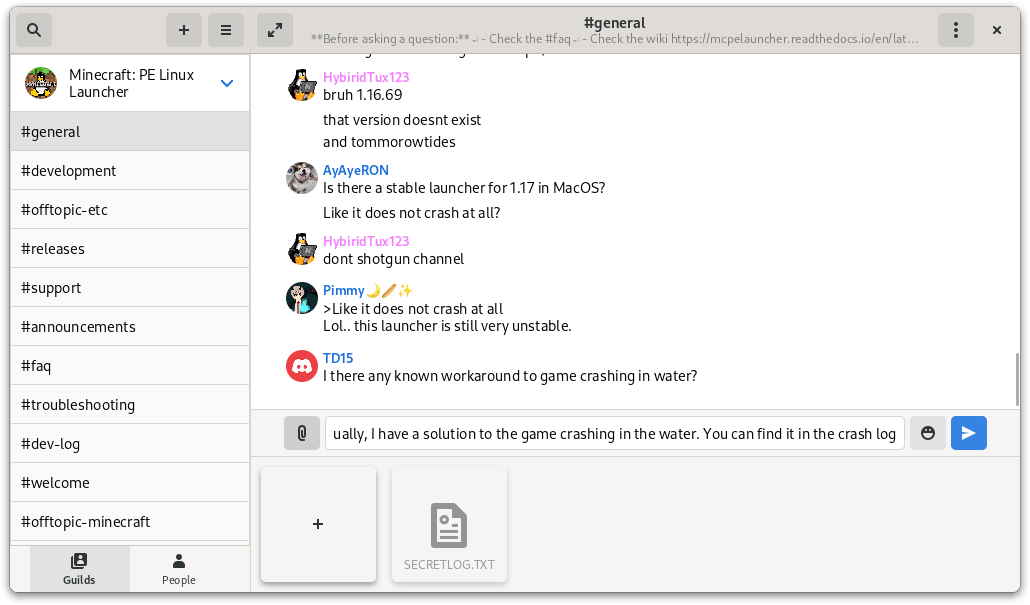Expand the Minecraft: PE Linux Launcher guild dropdown

227,83
